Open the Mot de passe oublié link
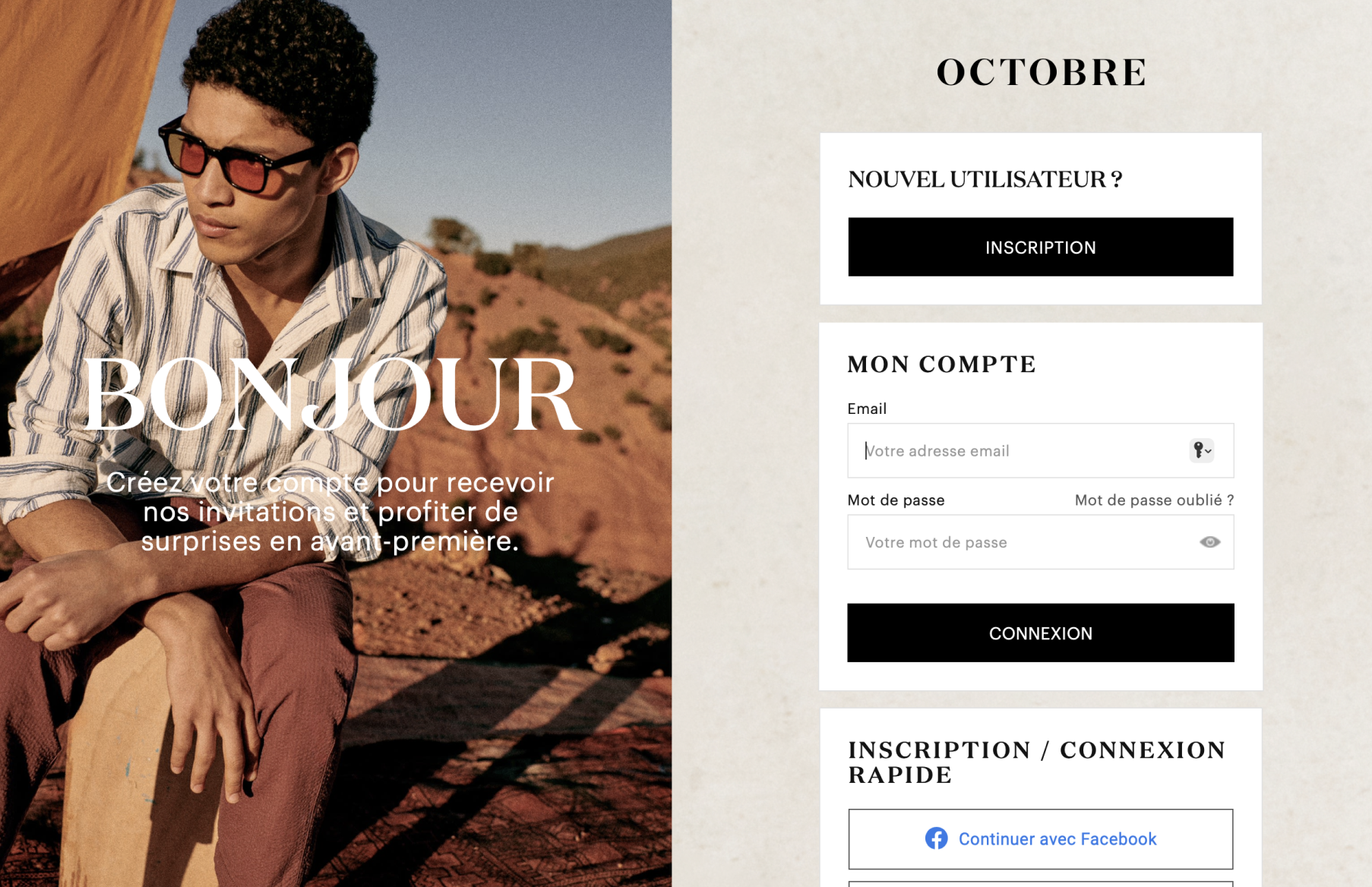 coord(1154,500)
